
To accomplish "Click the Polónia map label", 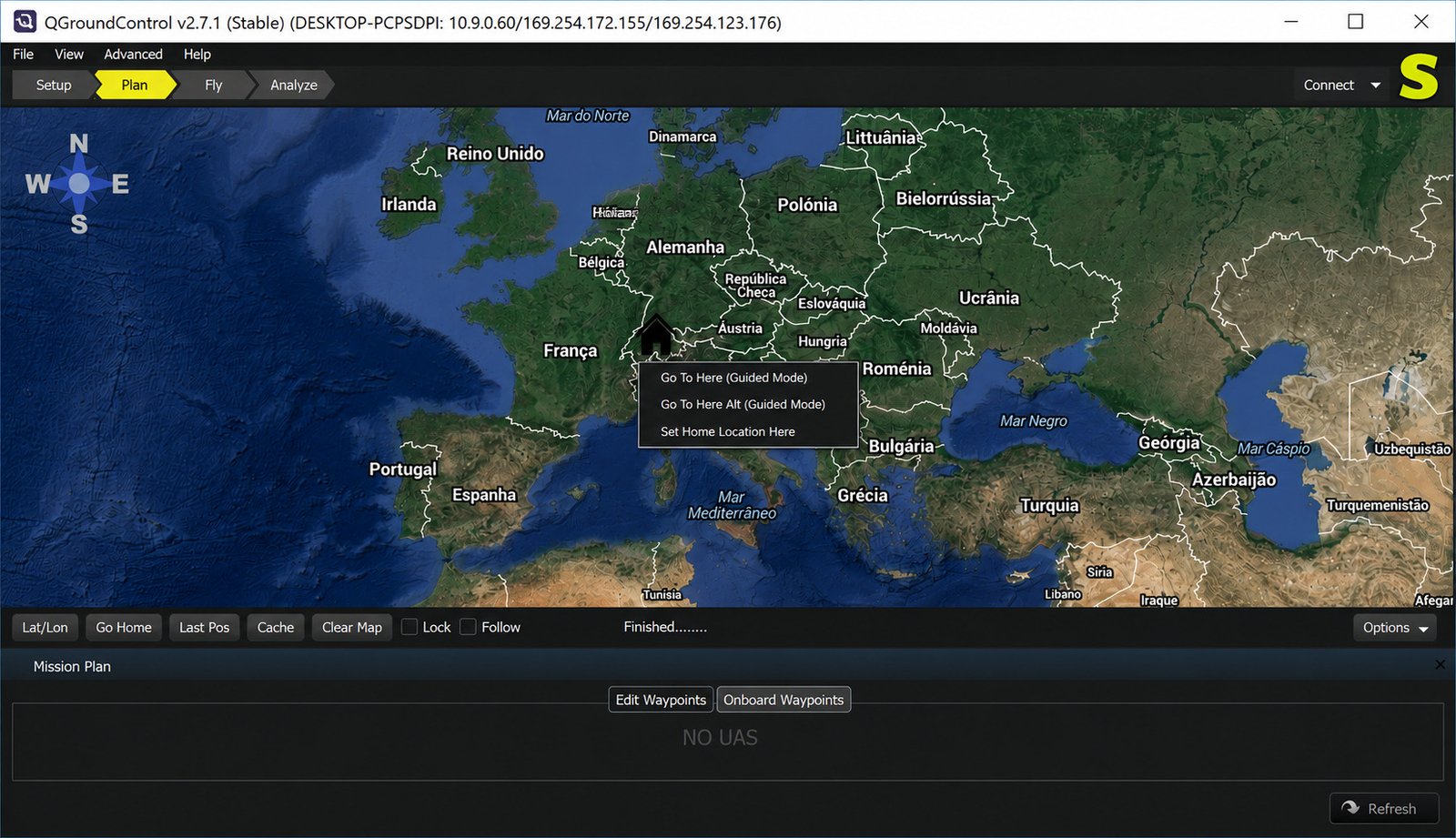I will (x=807, y=206).
